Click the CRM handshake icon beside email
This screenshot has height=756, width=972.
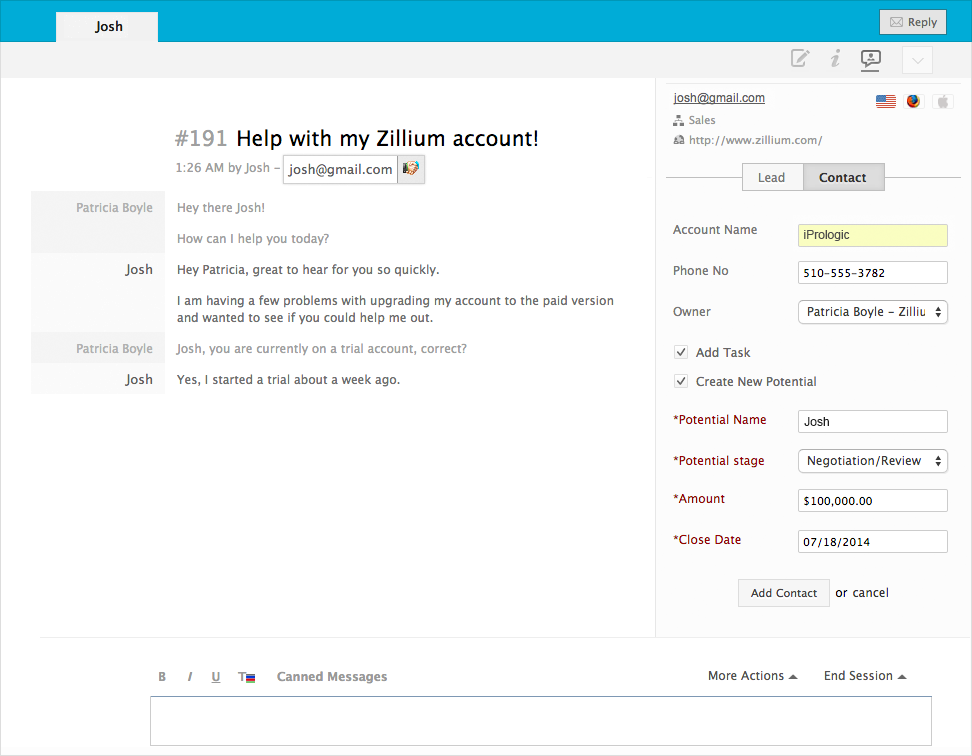point(411,169)
